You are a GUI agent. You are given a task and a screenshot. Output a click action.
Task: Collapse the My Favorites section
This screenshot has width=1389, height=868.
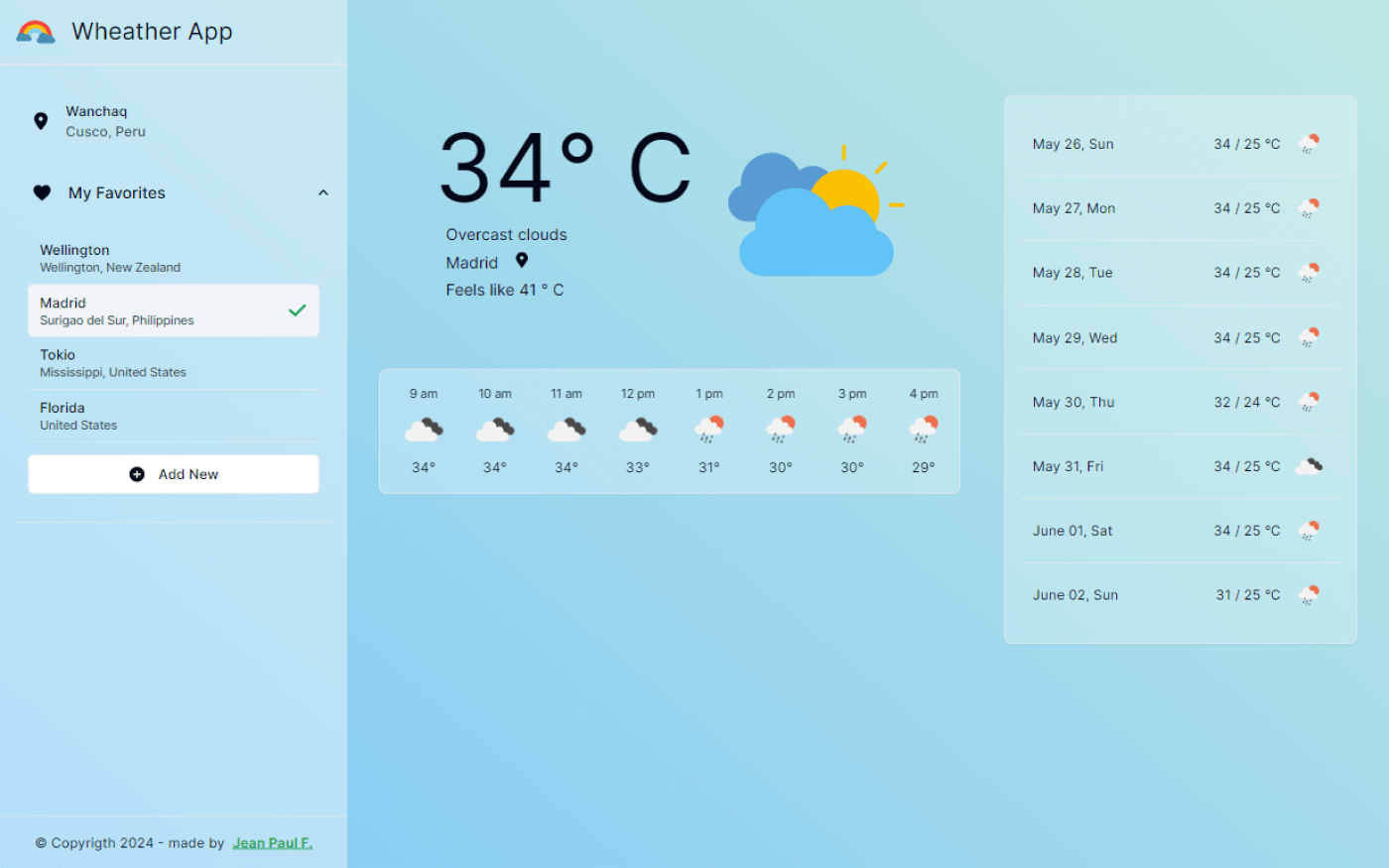[x=322, y=192]
